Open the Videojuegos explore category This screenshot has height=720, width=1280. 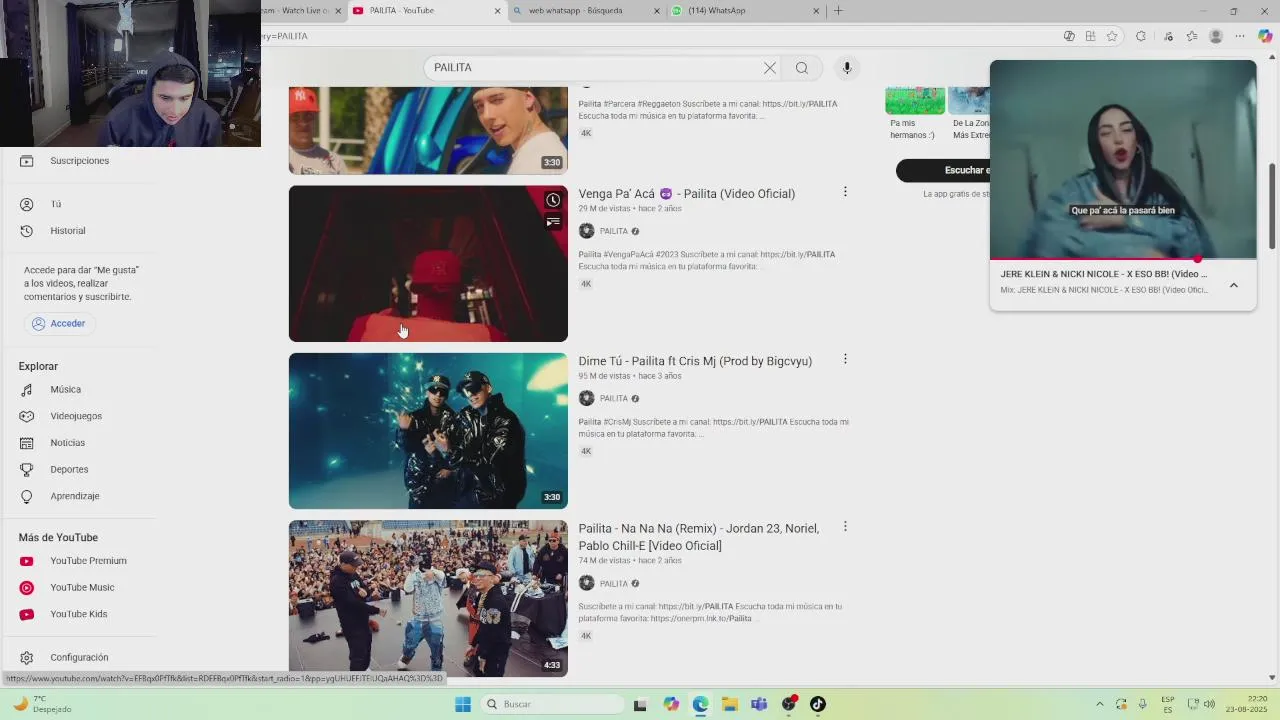tap(76, 416)
